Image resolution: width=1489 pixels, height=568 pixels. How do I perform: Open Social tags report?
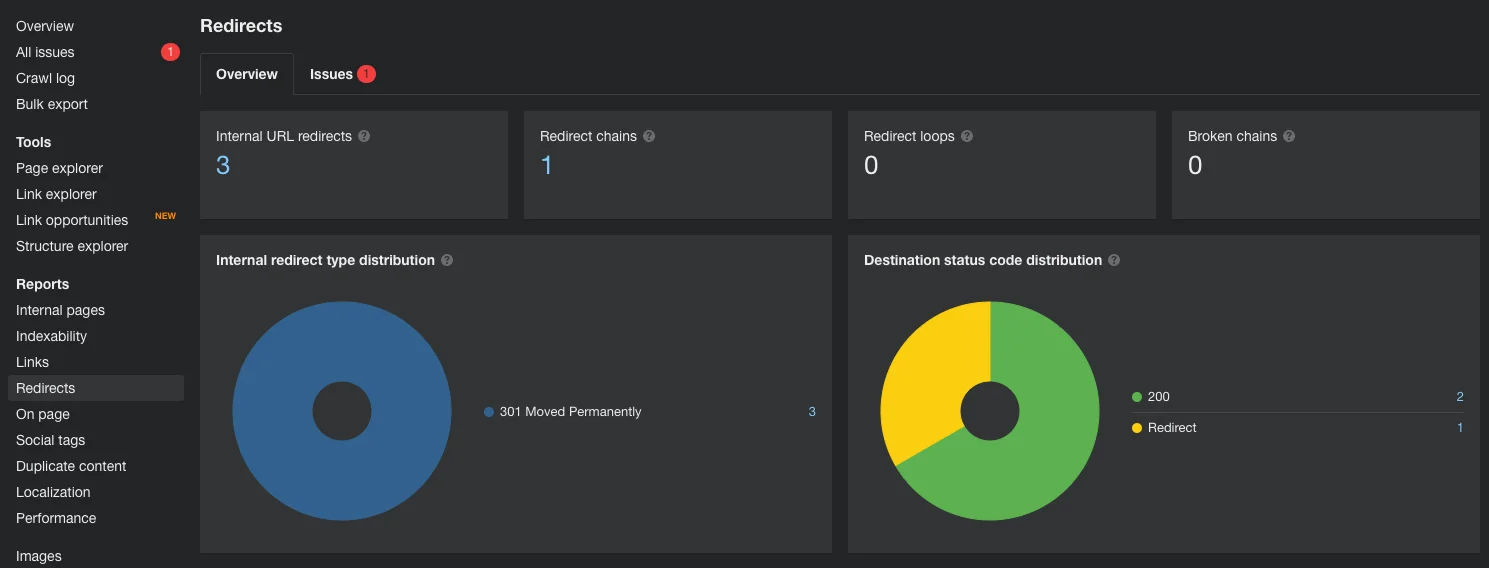pyautogui.click(x=50, y=440)
